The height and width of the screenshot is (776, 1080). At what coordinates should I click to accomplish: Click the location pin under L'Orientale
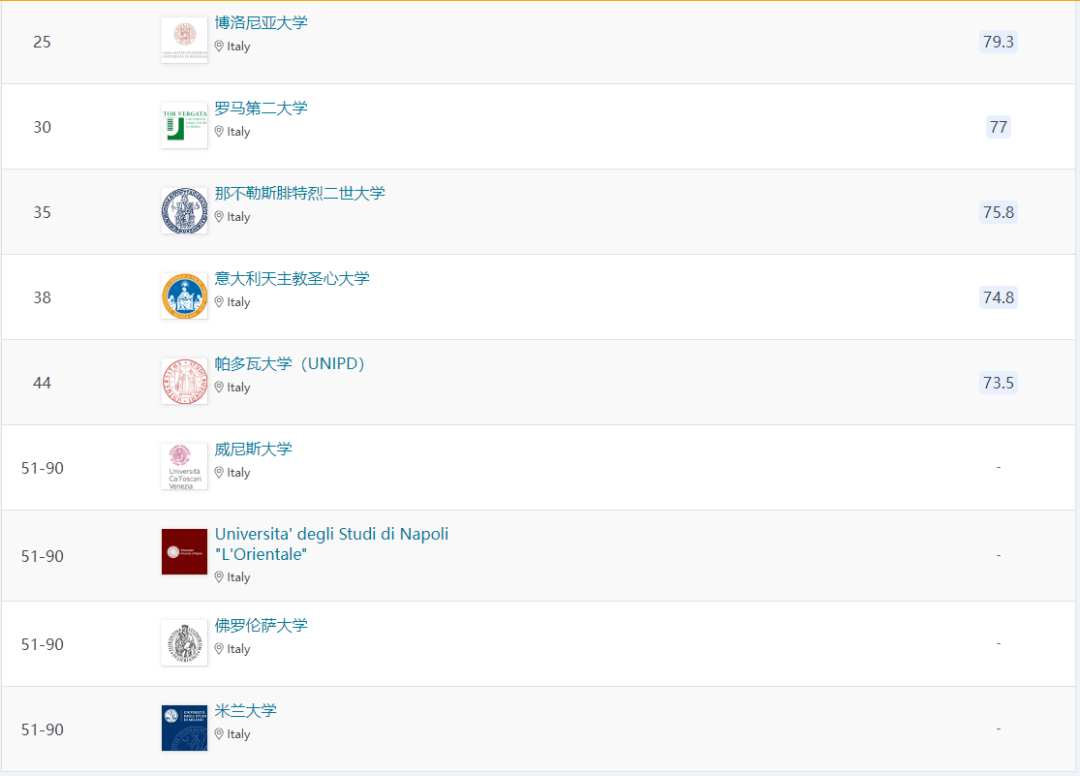(219, 578)
